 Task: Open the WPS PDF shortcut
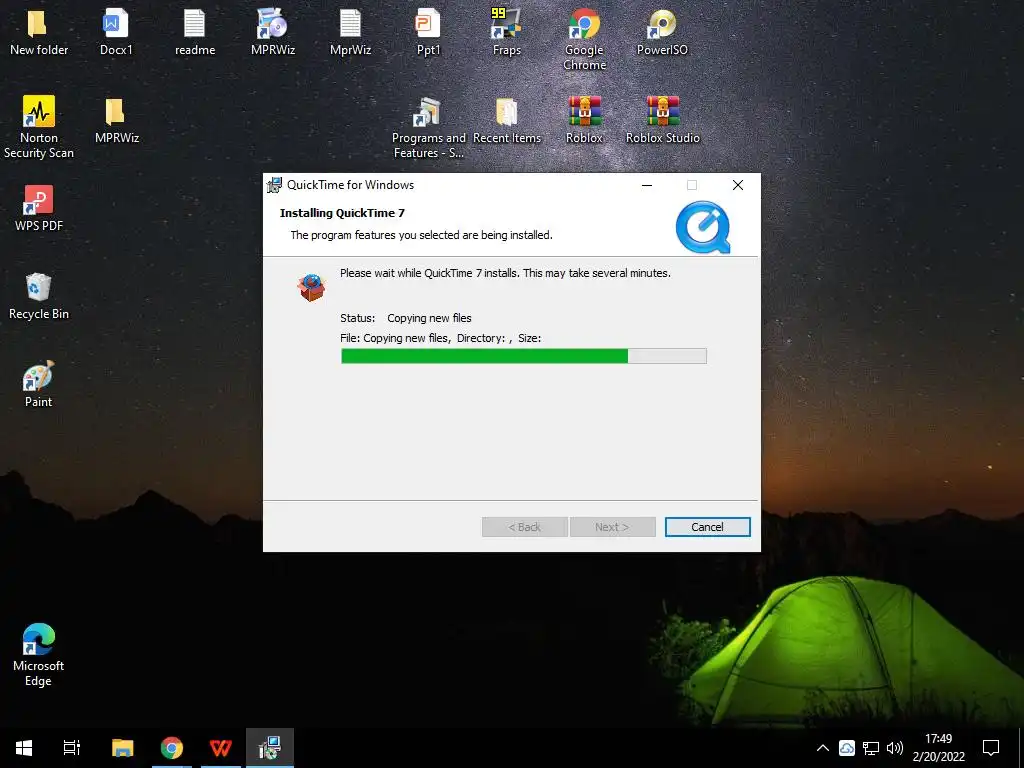(39, 200)
